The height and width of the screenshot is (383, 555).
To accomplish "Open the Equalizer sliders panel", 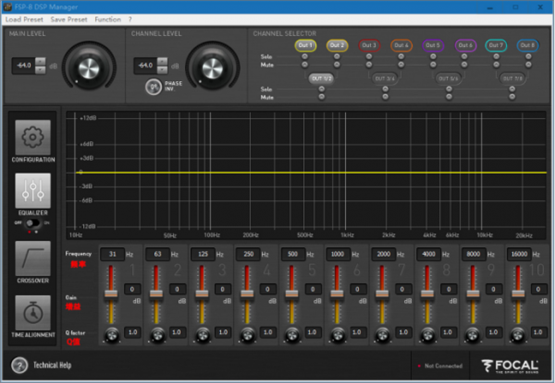I will click(33, 190).
